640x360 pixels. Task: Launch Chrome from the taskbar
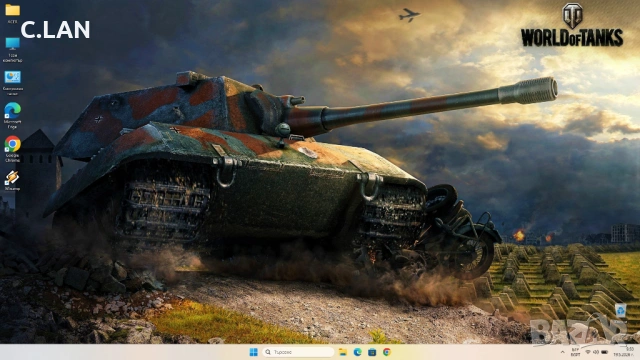click(x=387, y=352)
